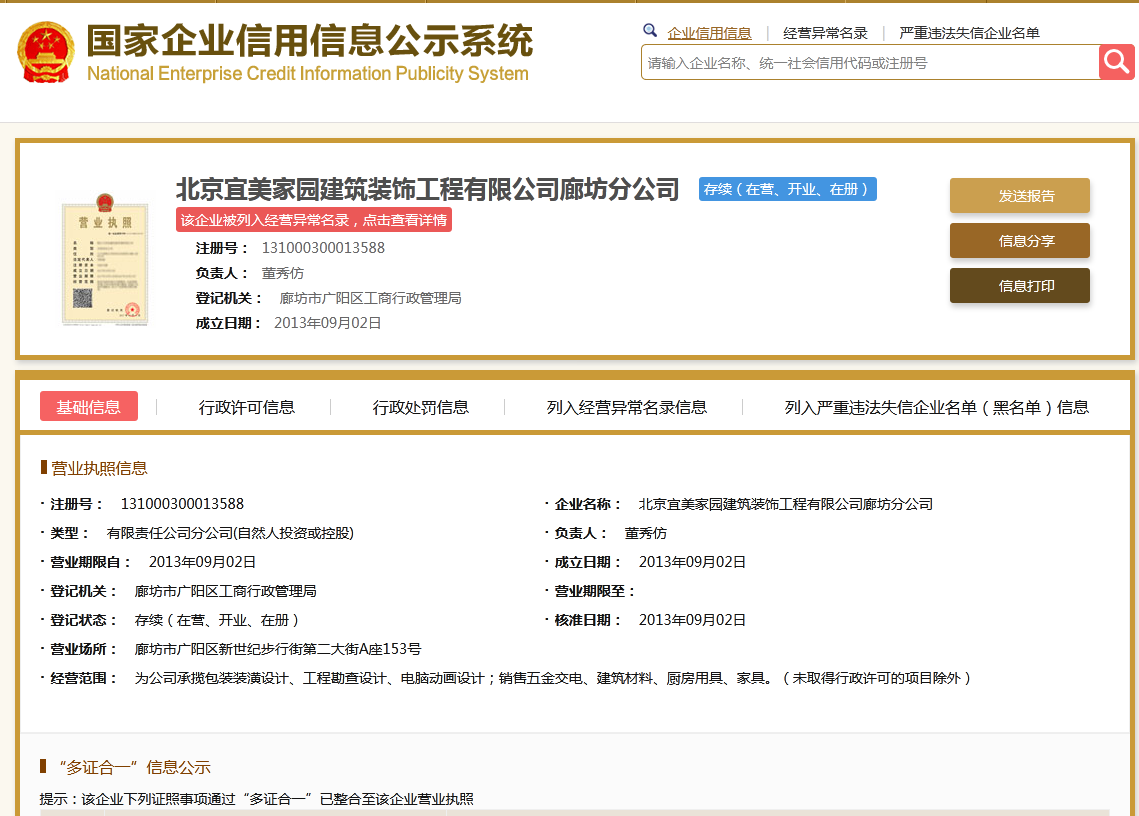1139x816 pixels.
Task: Switch to the 列入严重违法失信企业名单（黑名单）信息 tab
Action: pos(936,407)
